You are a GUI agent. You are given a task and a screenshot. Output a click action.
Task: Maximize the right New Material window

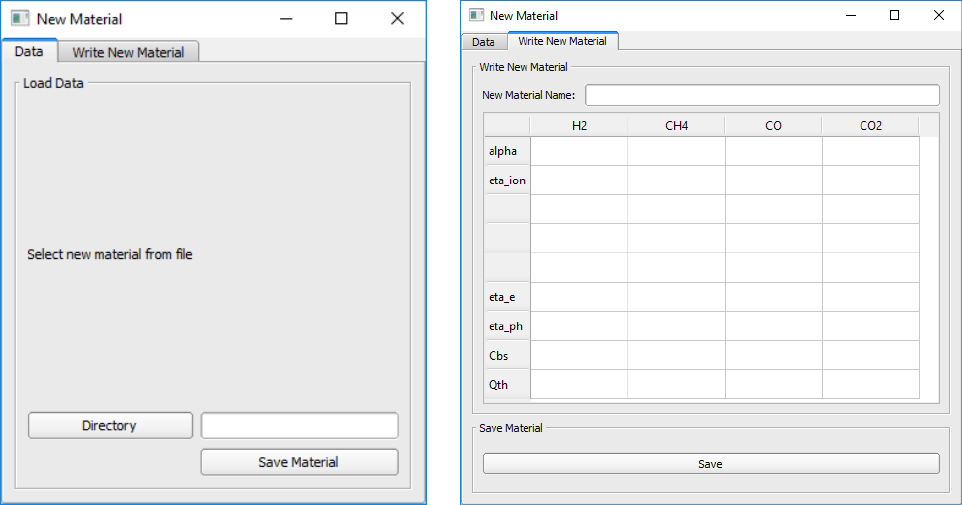(x=895, y=15)
